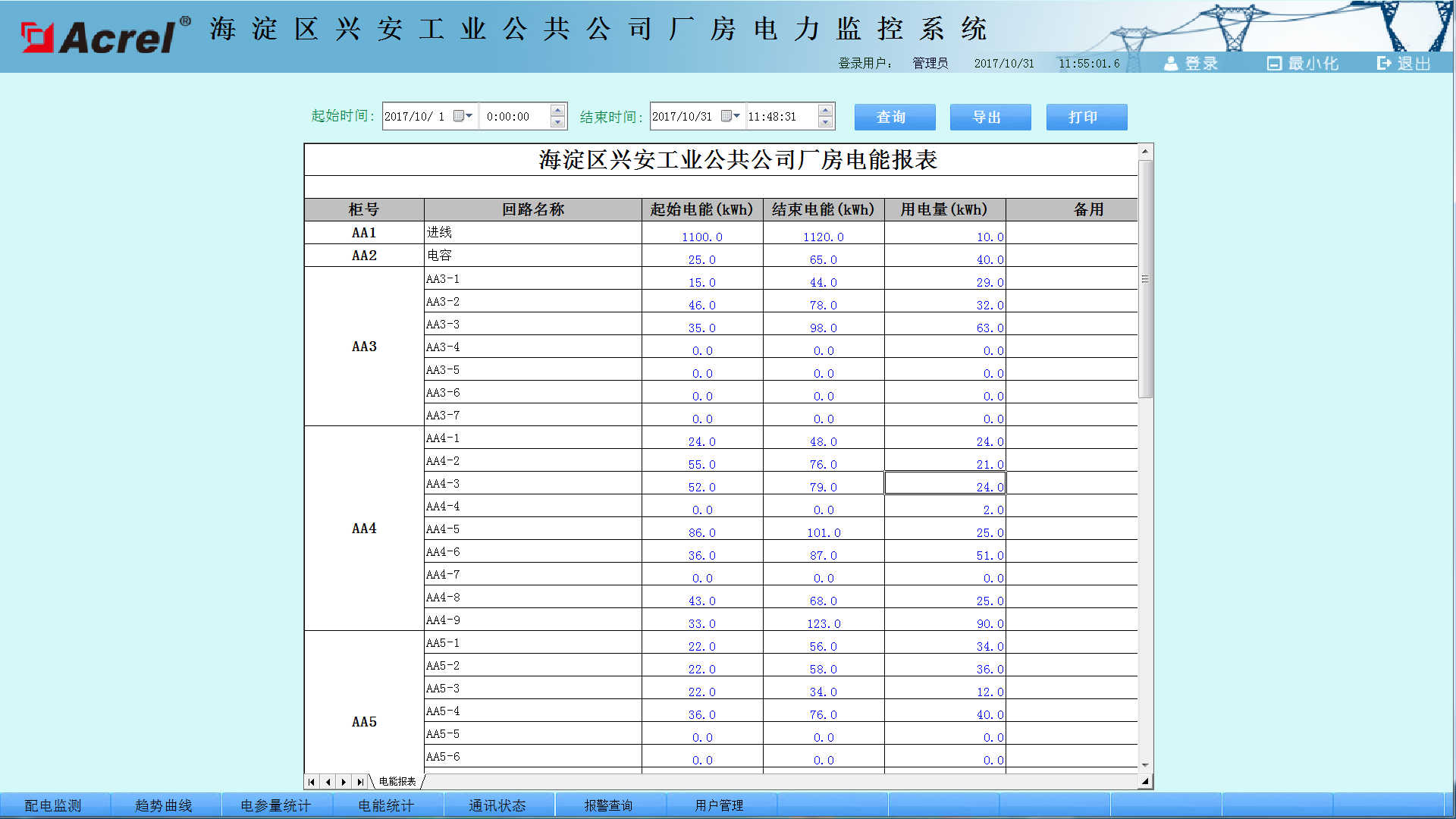Select merged cabinet cell AA5

point(364,701)
